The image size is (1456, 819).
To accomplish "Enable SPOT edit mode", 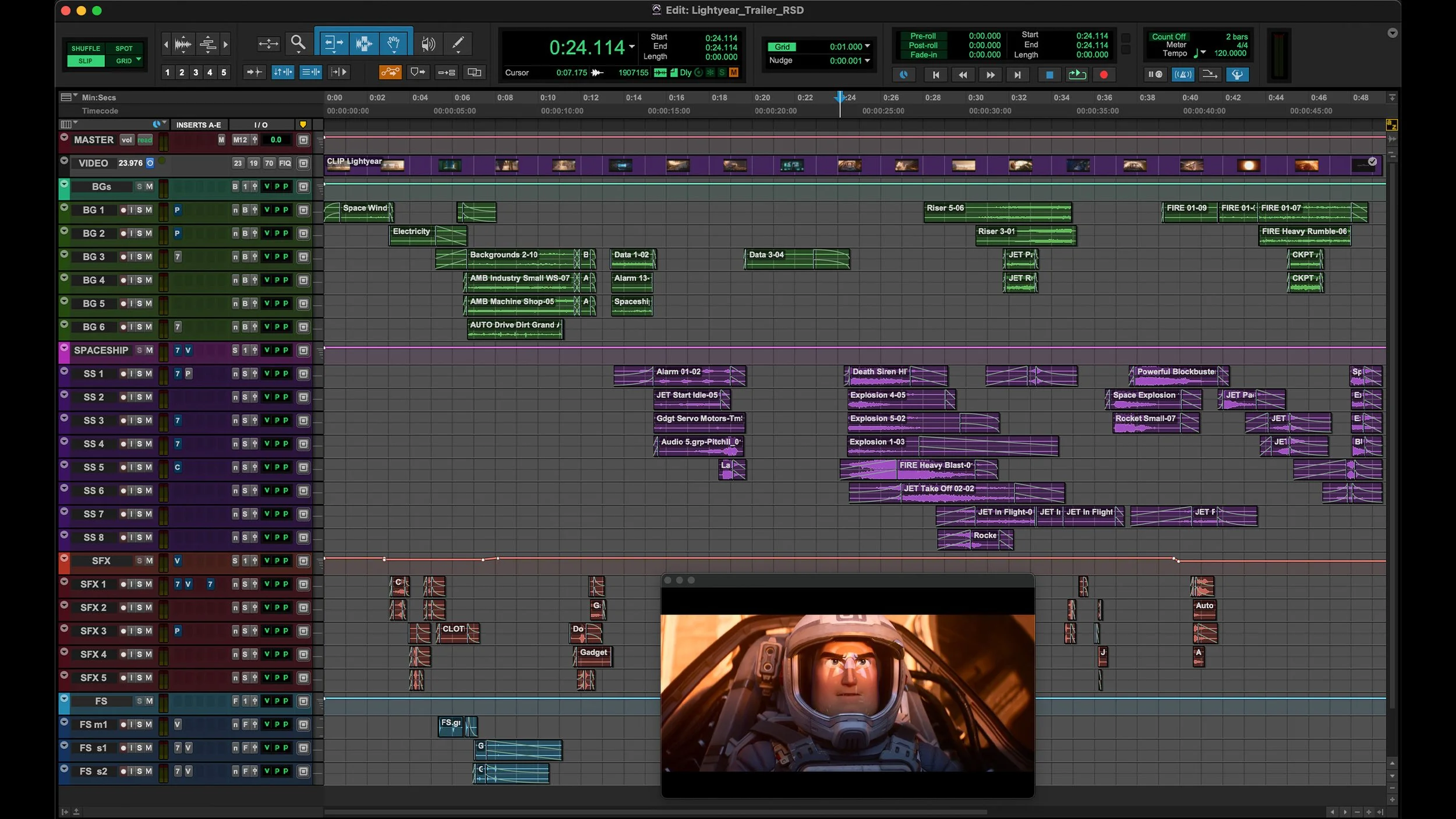I will pyautogui.click(x=124, y=48).
